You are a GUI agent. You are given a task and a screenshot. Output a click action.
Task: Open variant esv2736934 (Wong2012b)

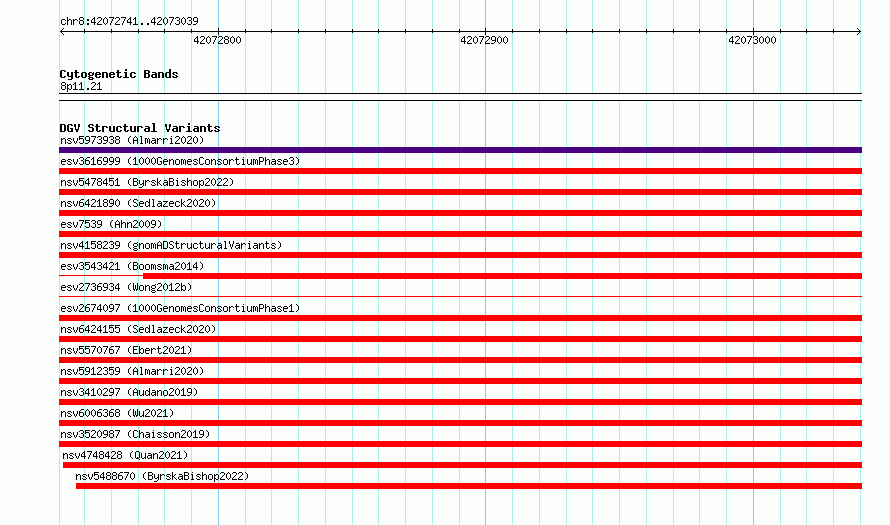[126, 287]
